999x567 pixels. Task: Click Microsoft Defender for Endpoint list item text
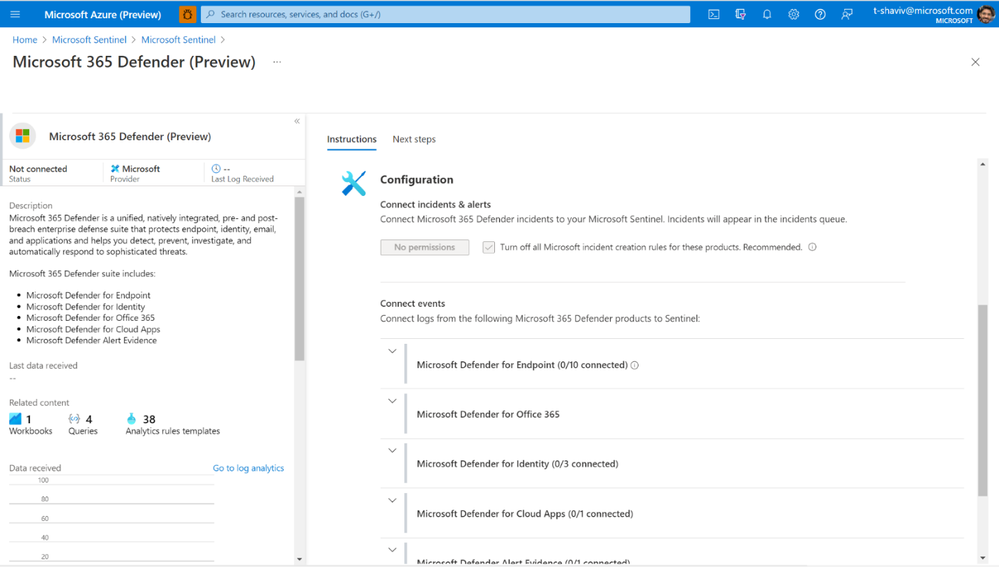[89, 295]
